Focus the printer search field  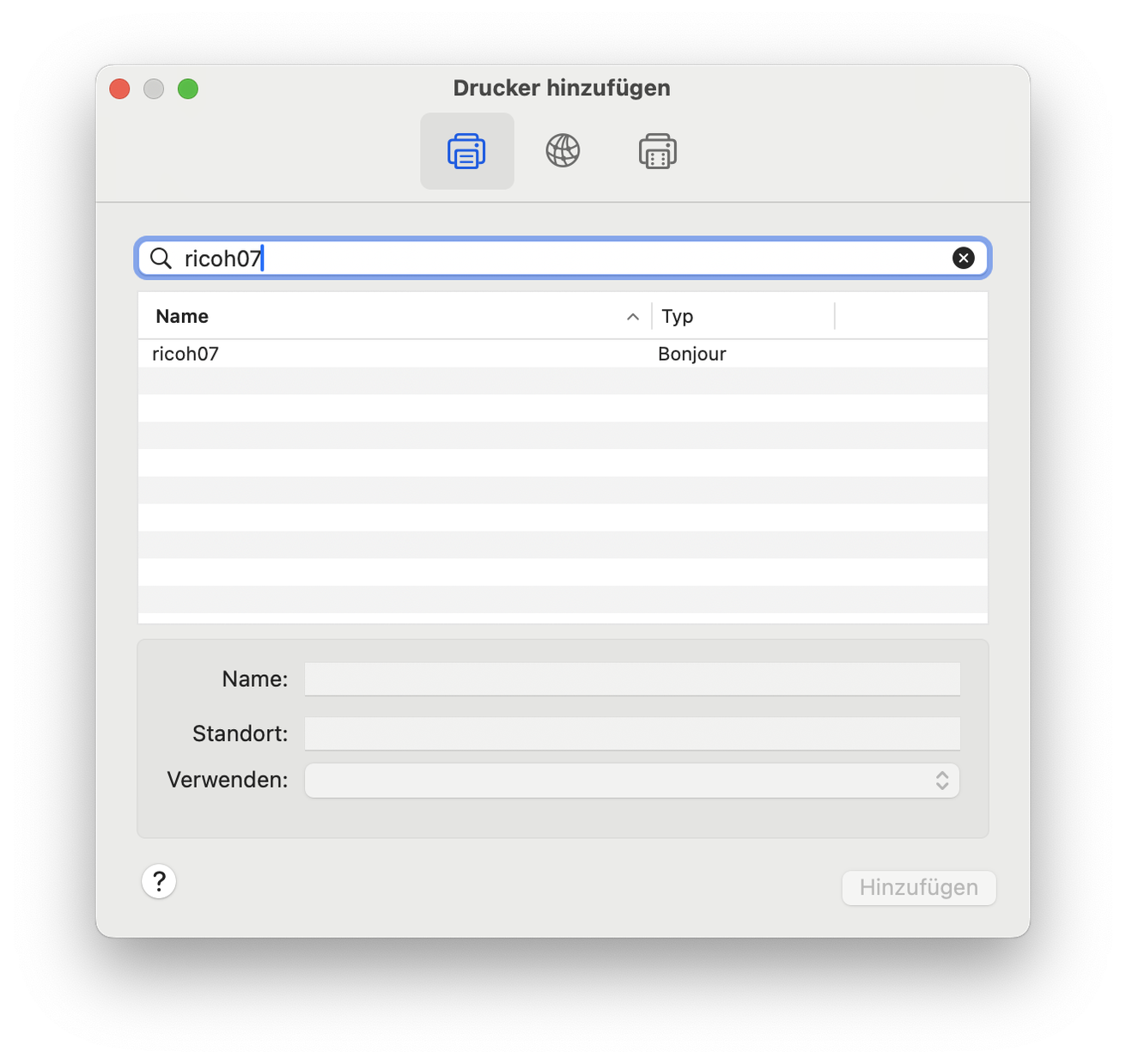point(563,258)
